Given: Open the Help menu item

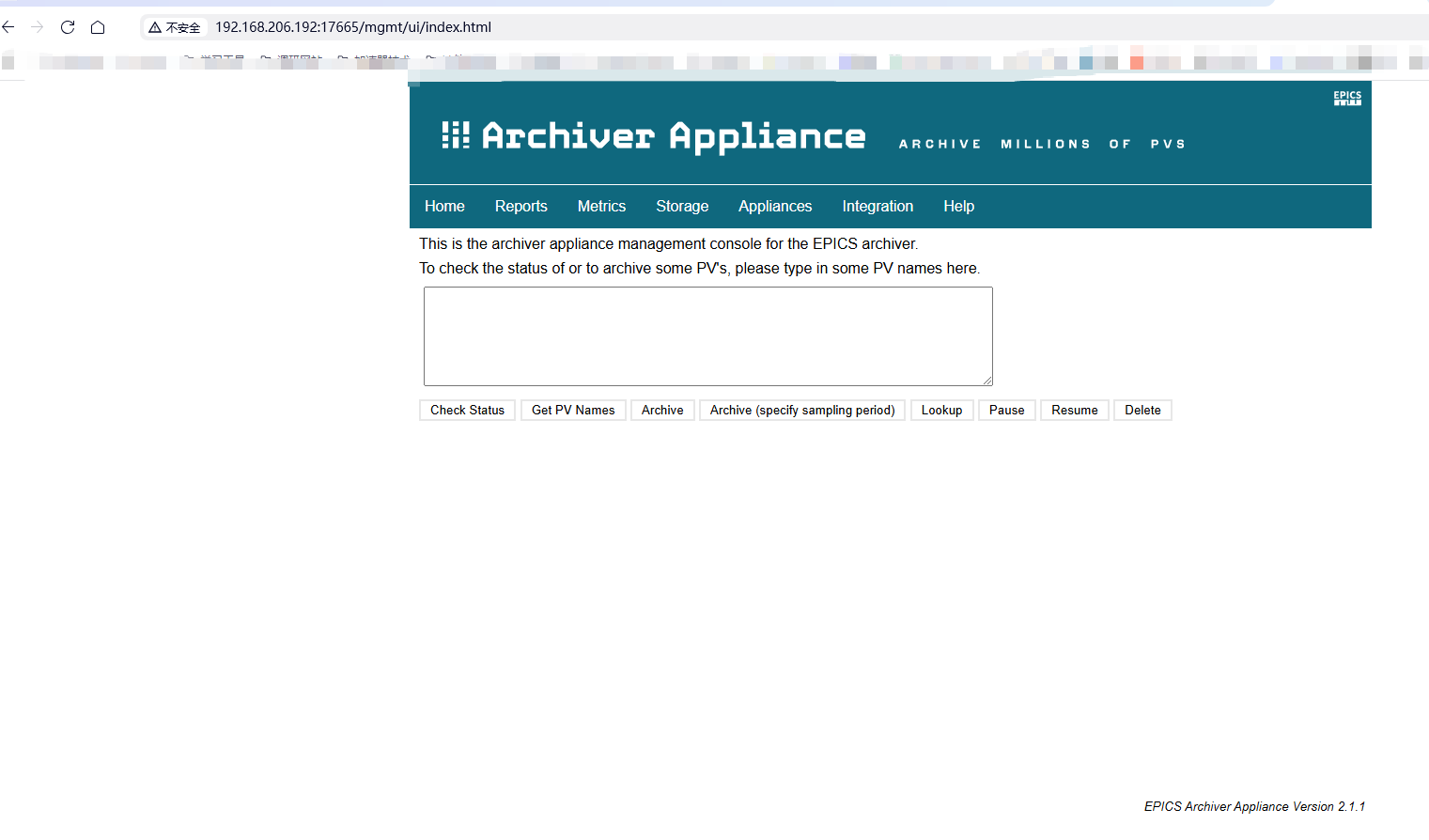Looking at the screenshot, I should click(x=958, y=206).
